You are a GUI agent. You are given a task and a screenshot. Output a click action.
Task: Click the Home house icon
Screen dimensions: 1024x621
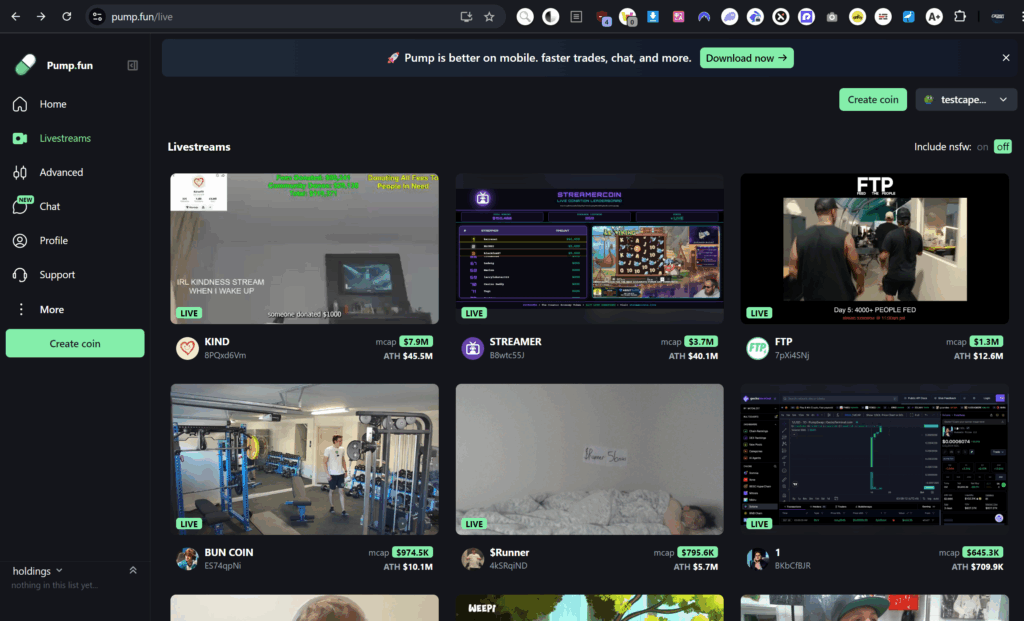tap(20, 104)
